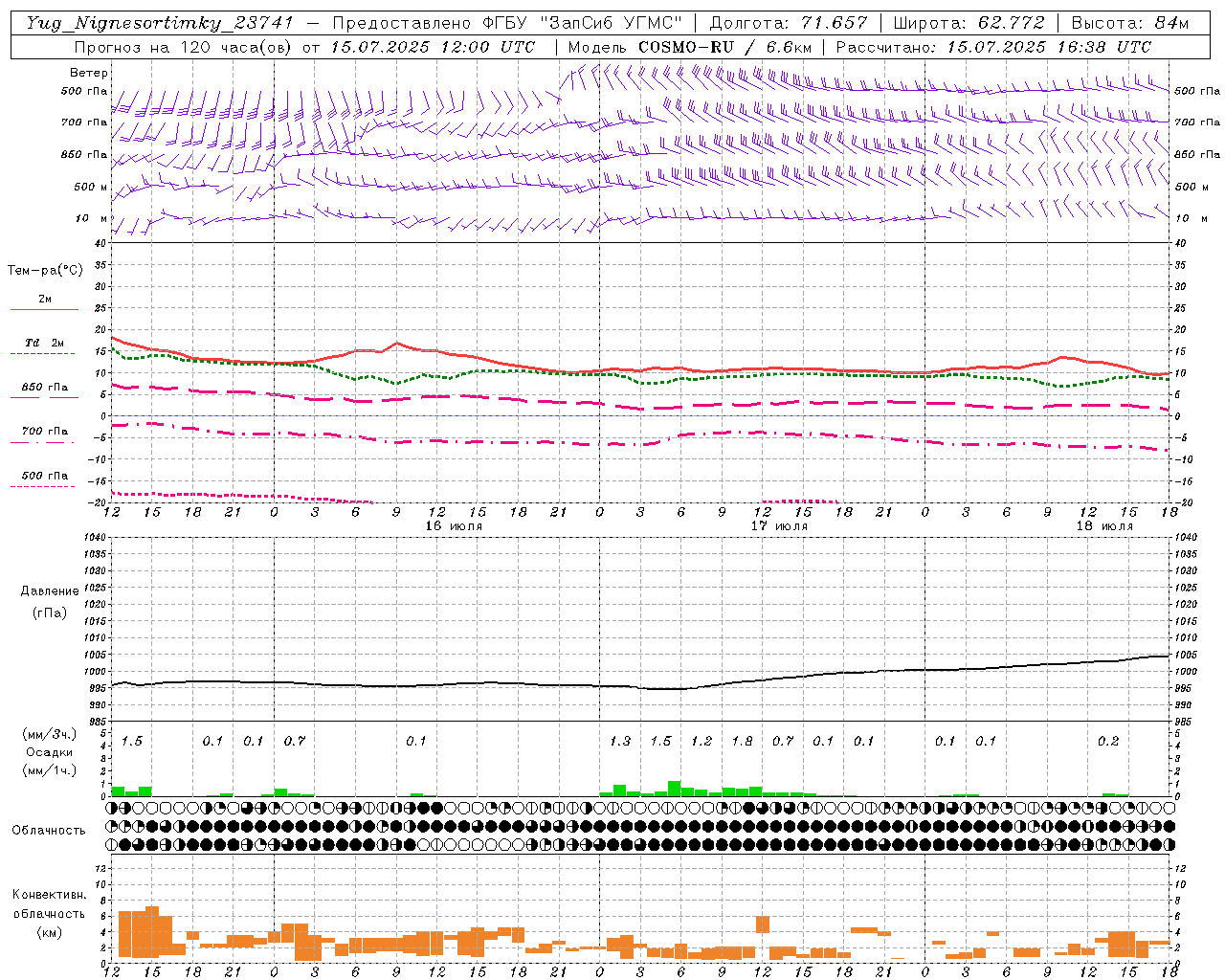Click the 0.2 precipitation value
This screenshot has width=1225, height=980.
(1108, 742)
